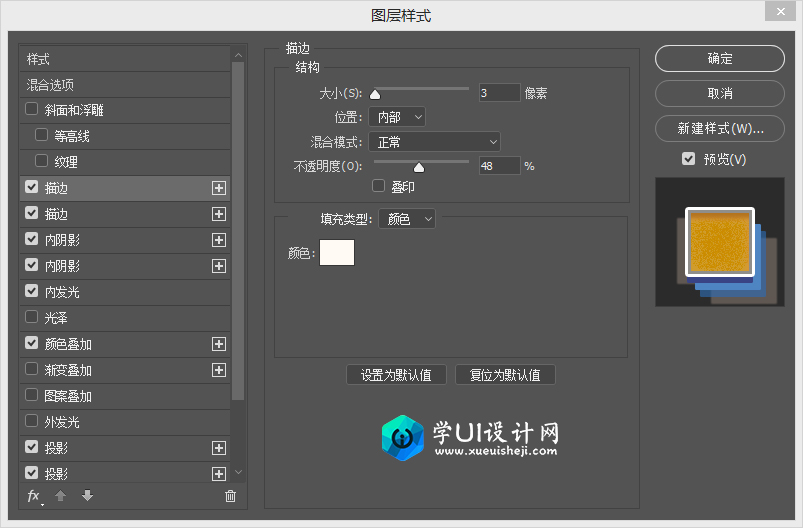The width and height of the screenshot is (803, 528).
Task: Click the plus icon on the upper 投影 row
Action: 219,448
